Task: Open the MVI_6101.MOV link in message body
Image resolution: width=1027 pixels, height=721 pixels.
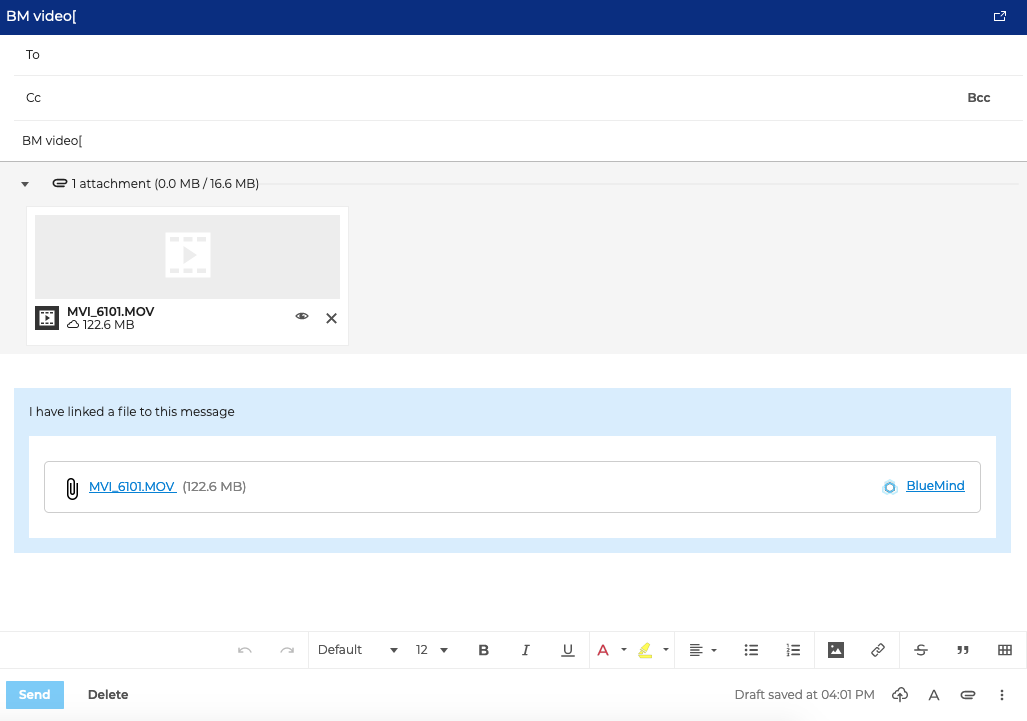Action: (132, 487)
